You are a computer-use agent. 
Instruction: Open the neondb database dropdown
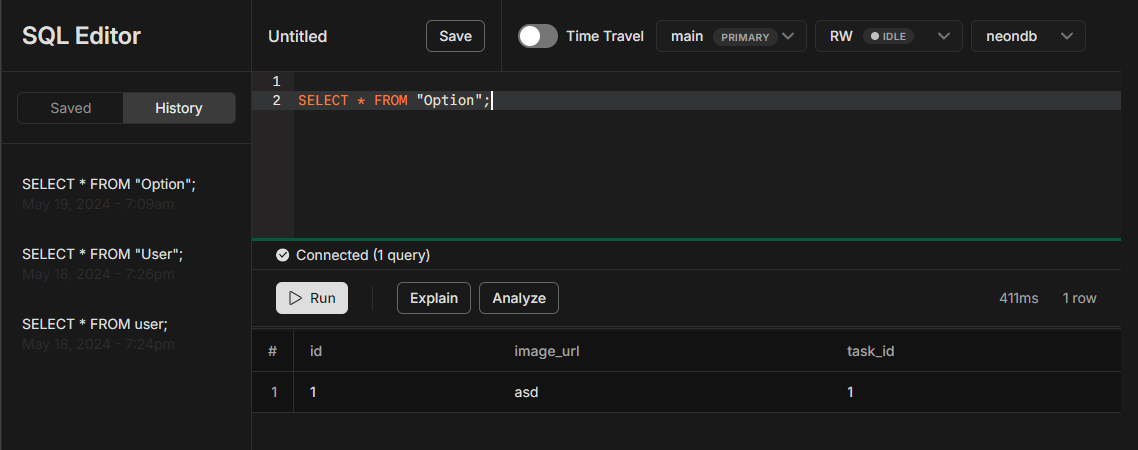(x=1028, y=36)
